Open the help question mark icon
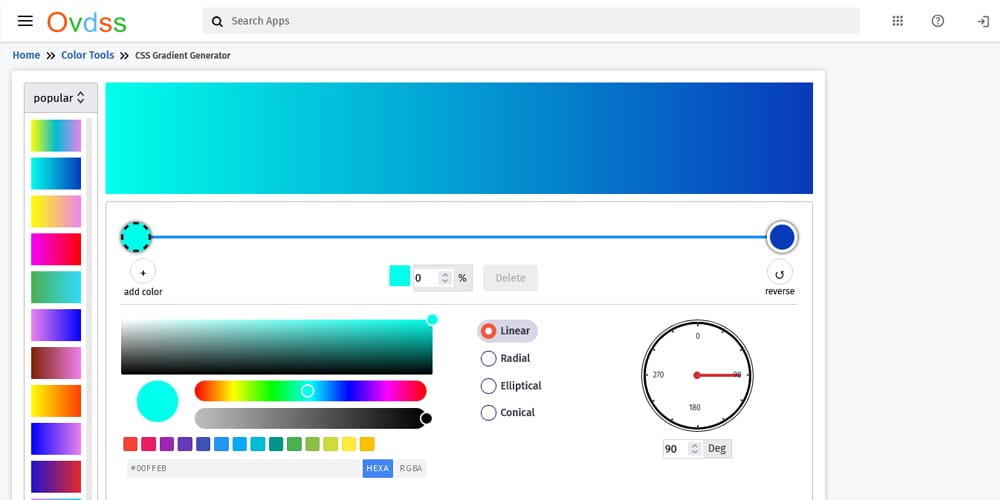This screenshot has width=1000, height=500. (938, 21)
